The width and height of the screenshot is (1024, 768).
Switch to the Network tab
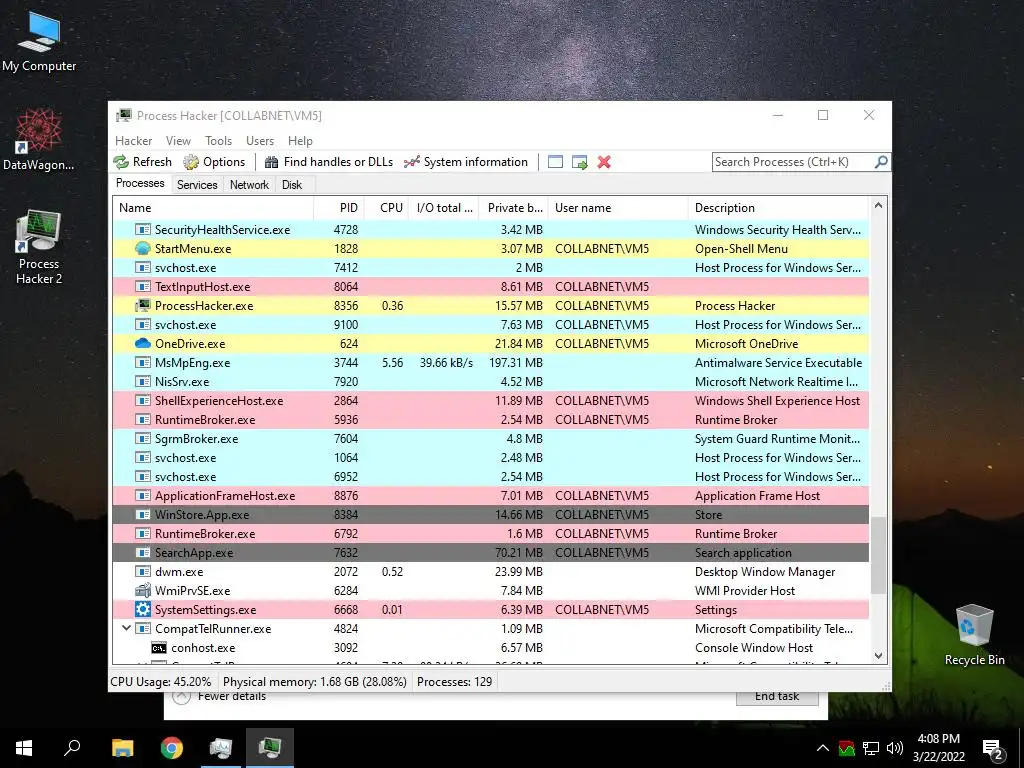249,185
